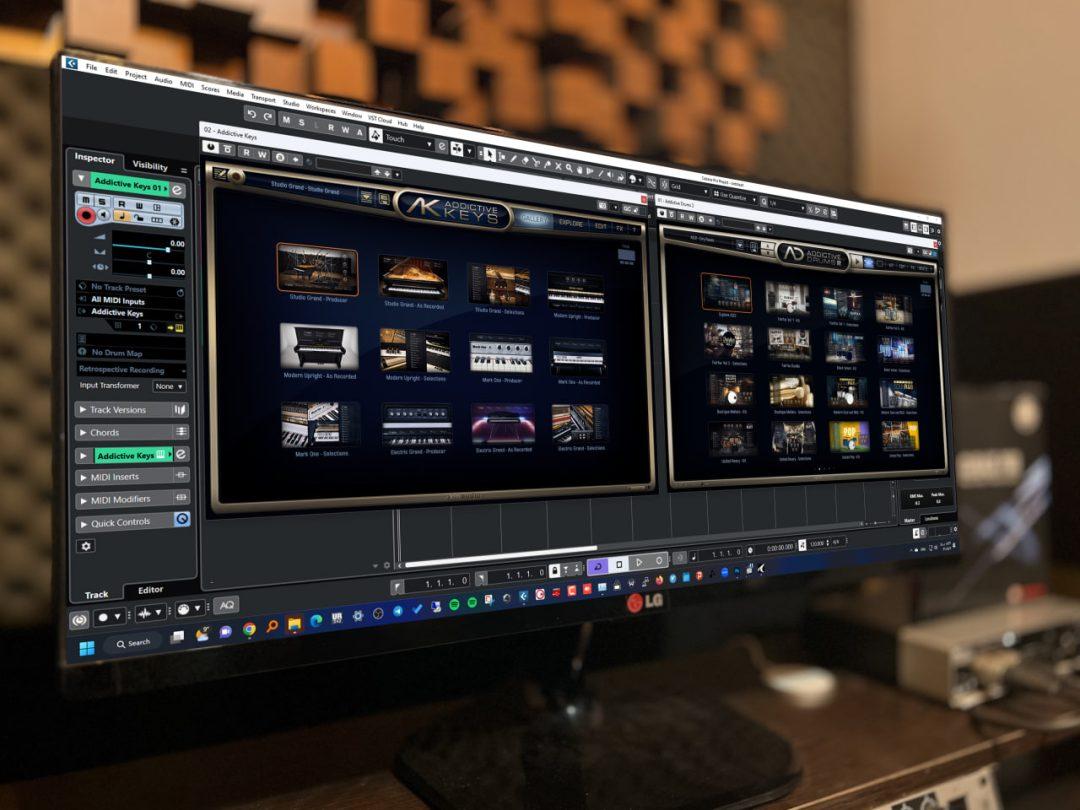1080x810 pixels.
Task: Open the File menu
Action: [x=92, y=68]
